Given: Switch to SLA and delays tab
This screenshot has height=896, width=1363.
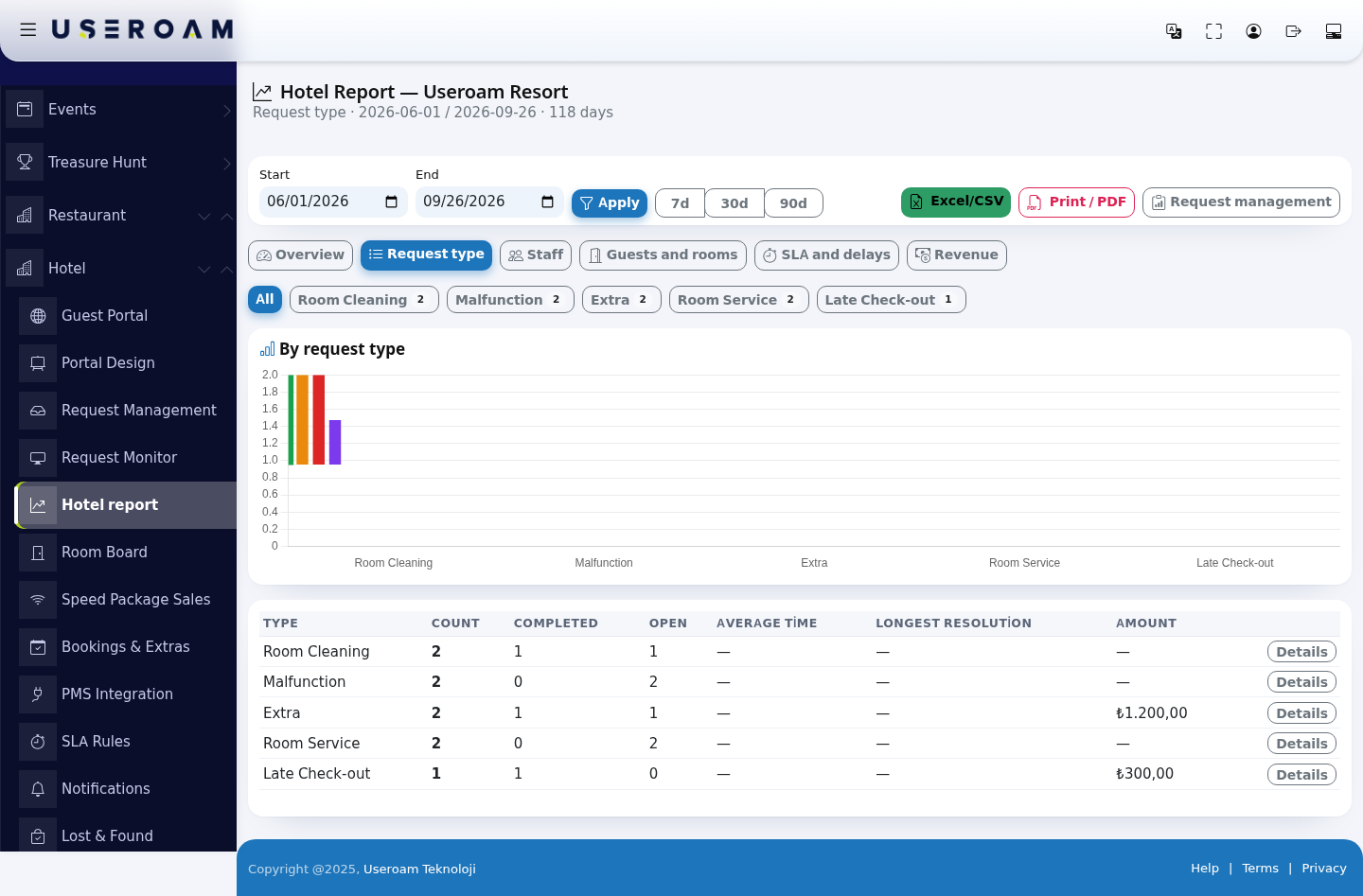Looking at the screenshot, I should point(826,255).
